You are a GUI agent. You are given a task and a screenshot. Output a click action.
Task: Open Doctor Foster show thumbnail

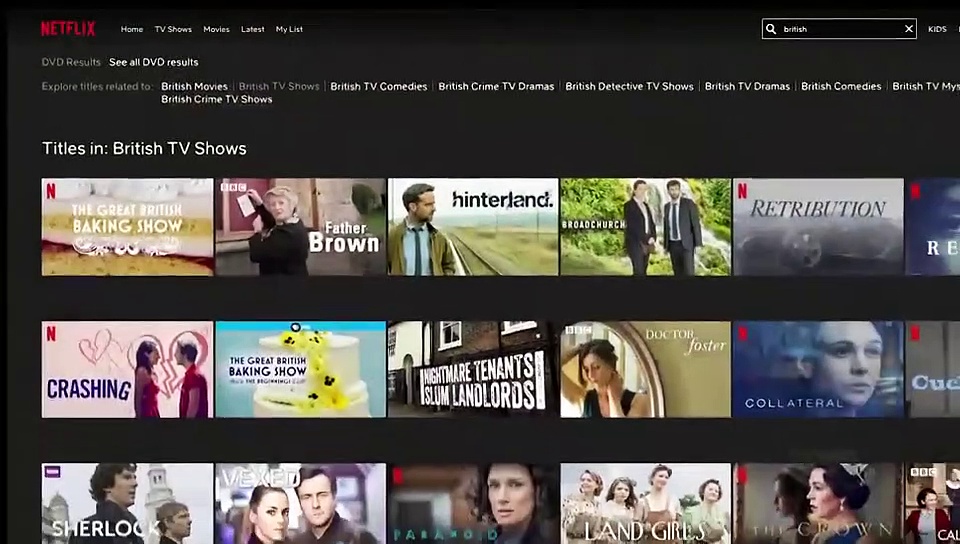click(x=645, y=369)
